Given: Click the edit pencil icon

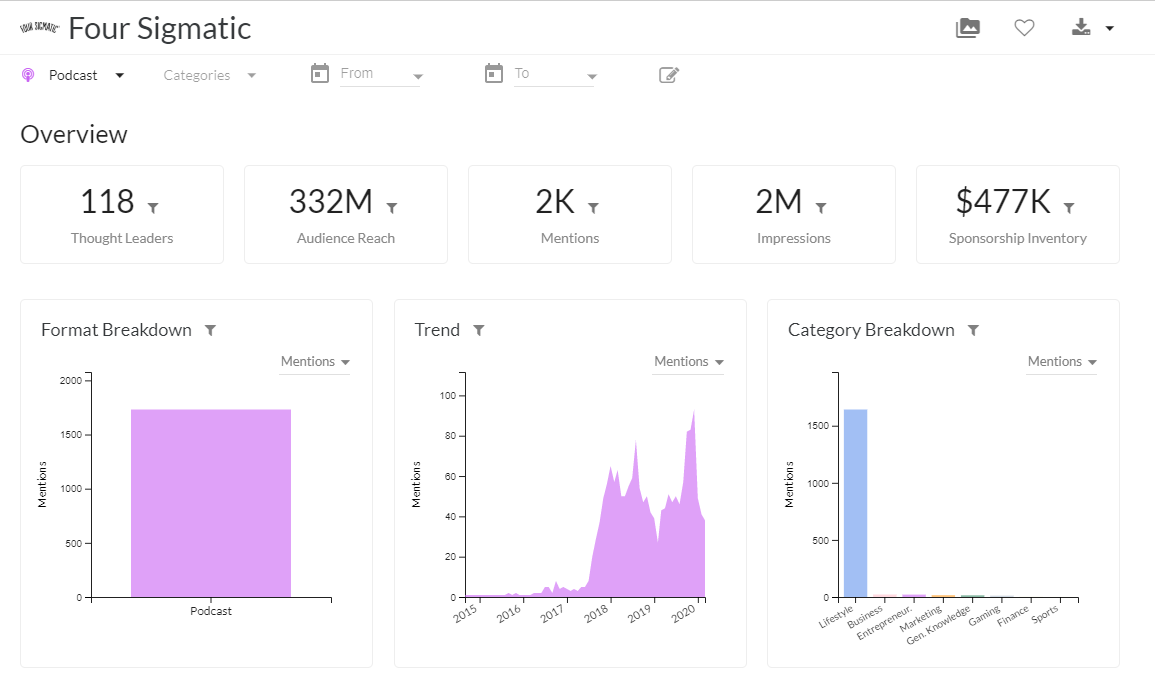Looking at the screenshot, I should (x=668, y=75).
